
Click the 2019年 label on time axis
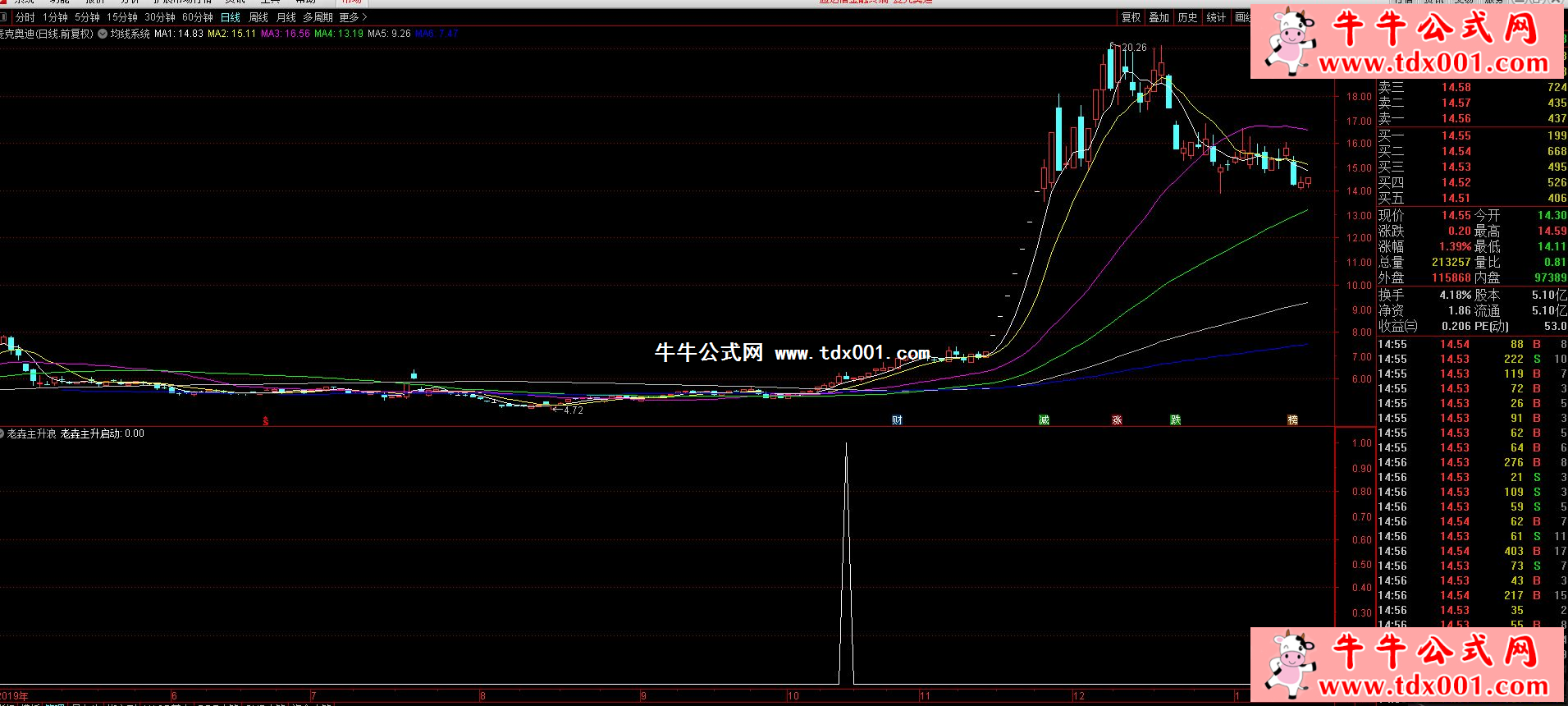[x=14, y=696]
